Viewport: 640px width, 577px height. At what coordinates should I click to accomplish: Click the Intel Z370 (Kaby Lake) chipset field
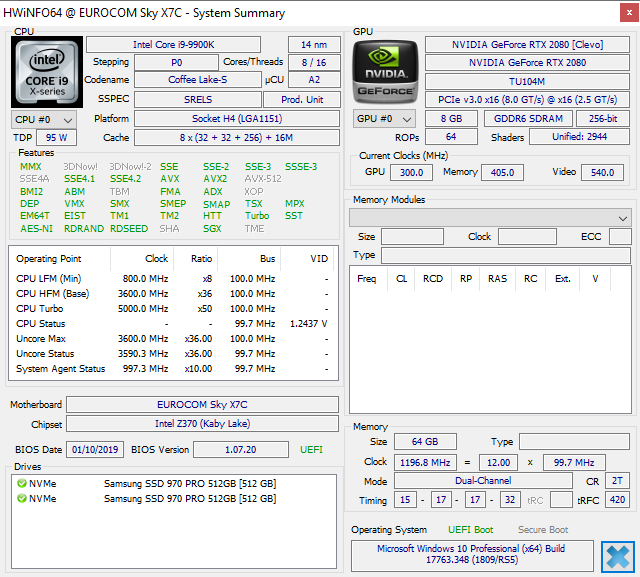pos(202,424)
